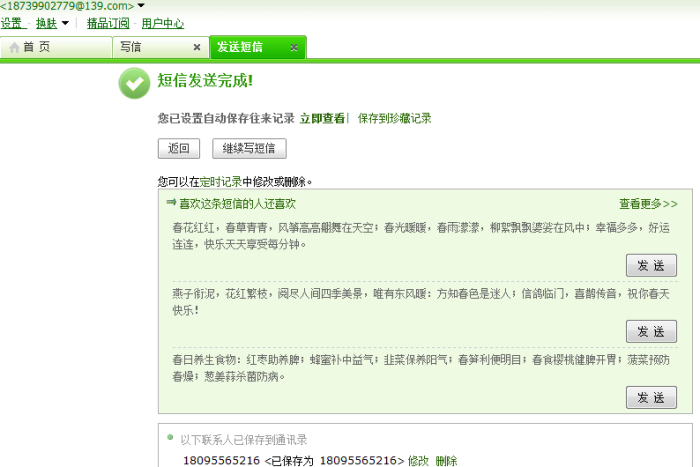Screen dimensions: 700x467
Task: Expand the 换肤 skin dropdown arrow
Action: (65, 23)
